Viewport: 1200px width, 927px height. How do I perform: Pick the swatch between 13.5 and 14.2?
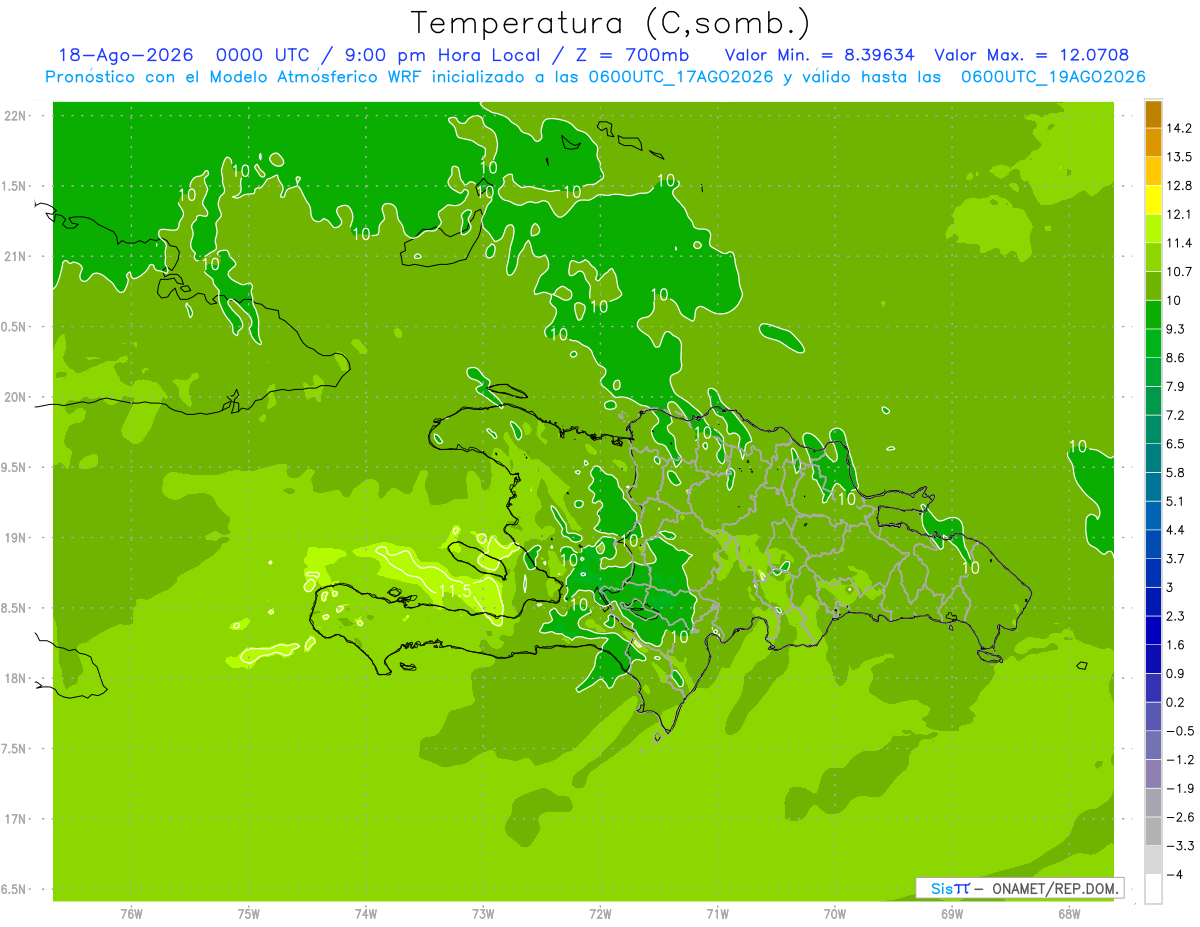coord(1153,142)
